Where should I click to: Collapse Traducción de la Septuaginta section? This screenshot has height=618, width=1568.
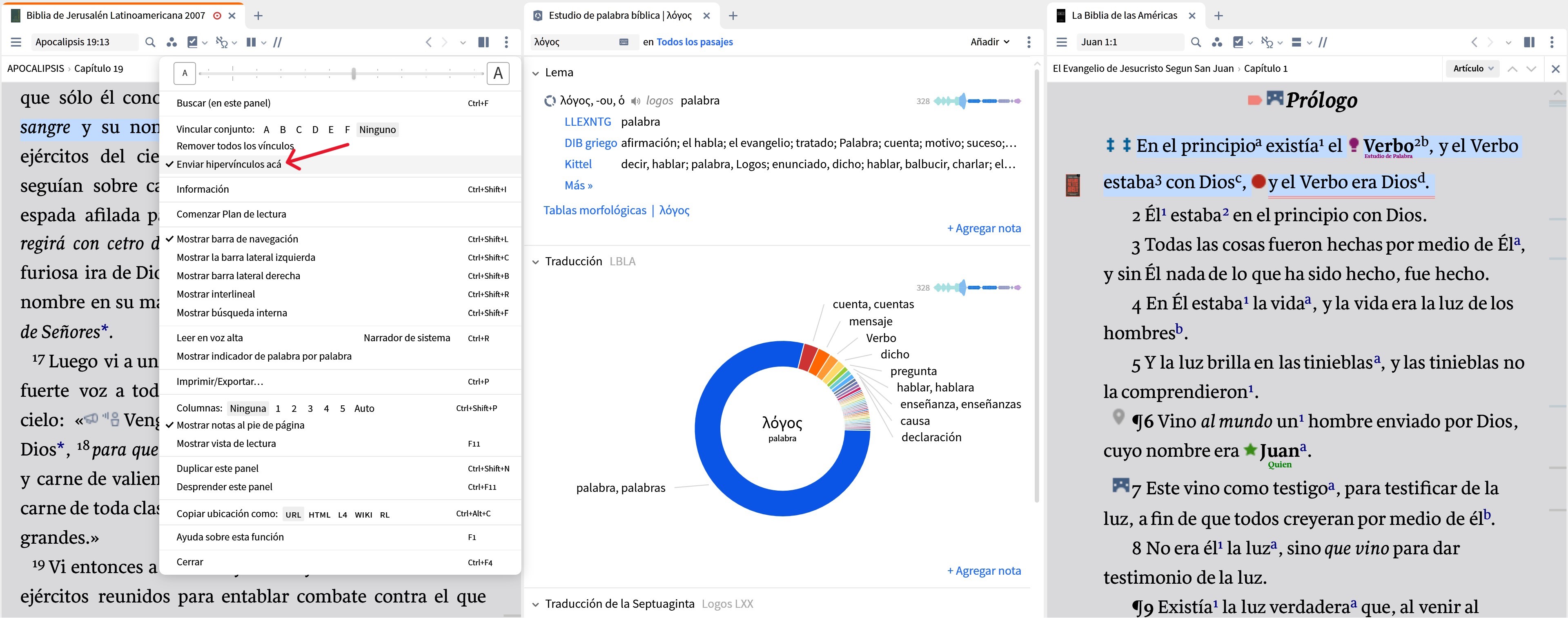536,605
